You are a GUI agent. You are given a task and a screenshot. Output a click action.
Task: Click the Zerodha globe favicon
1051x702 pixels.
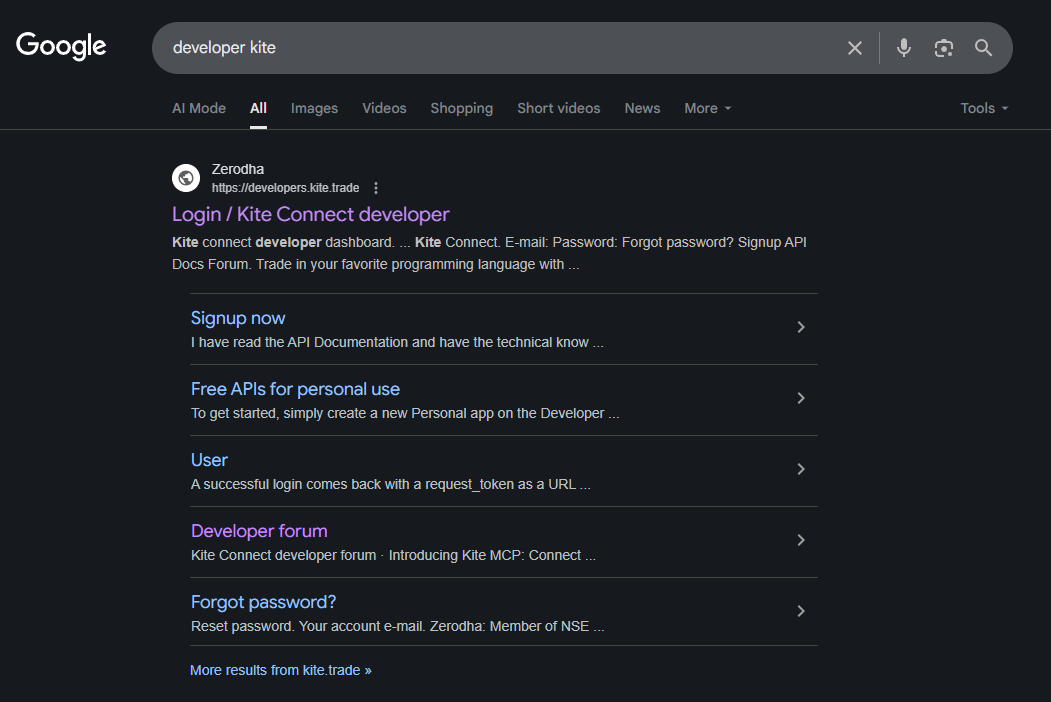[x=186, y=178]
